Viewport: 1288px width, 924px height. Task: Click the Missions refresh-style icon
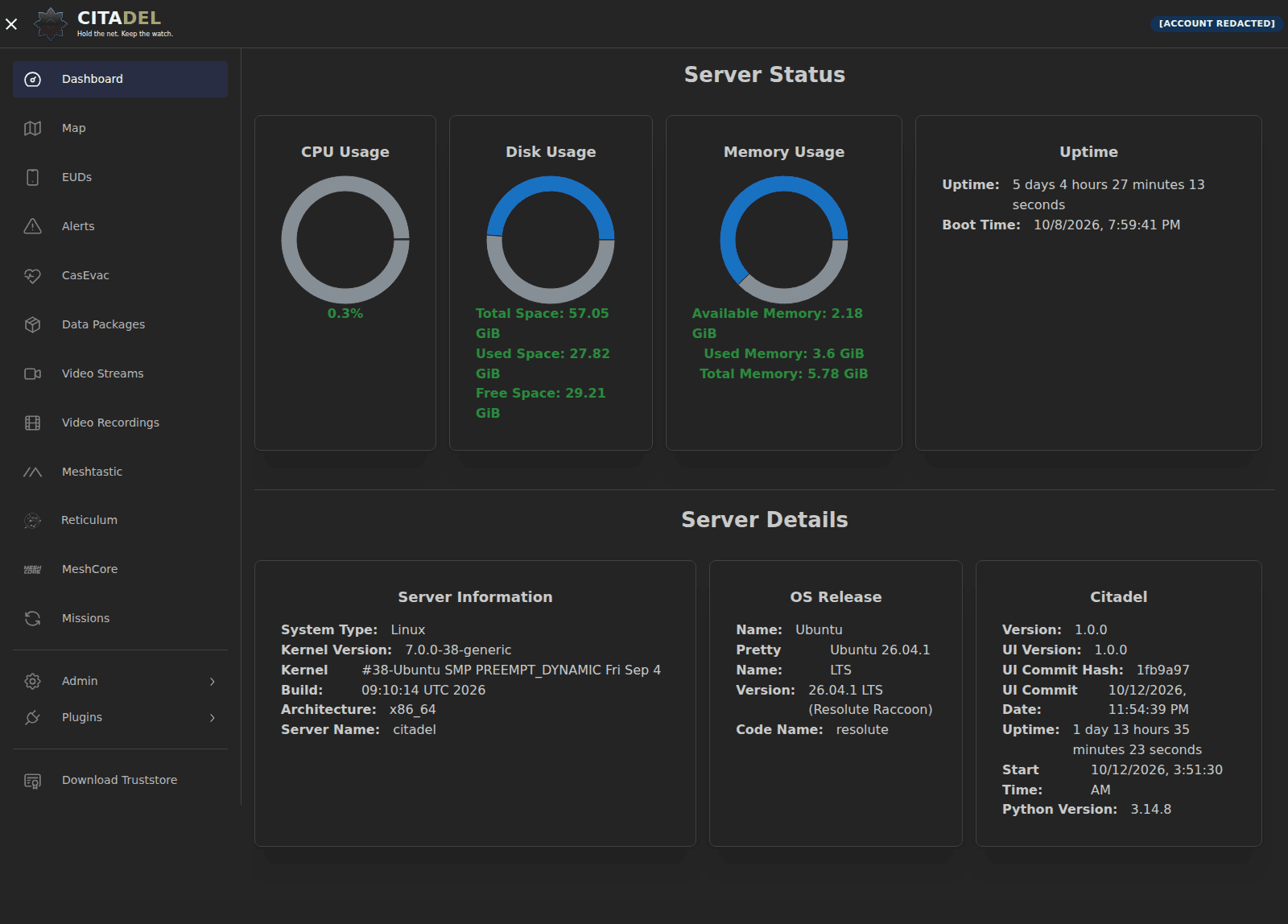point(32,618)
